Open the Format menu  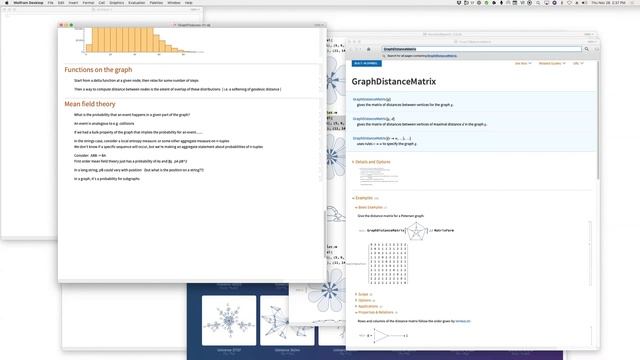[x=88, y=2]
